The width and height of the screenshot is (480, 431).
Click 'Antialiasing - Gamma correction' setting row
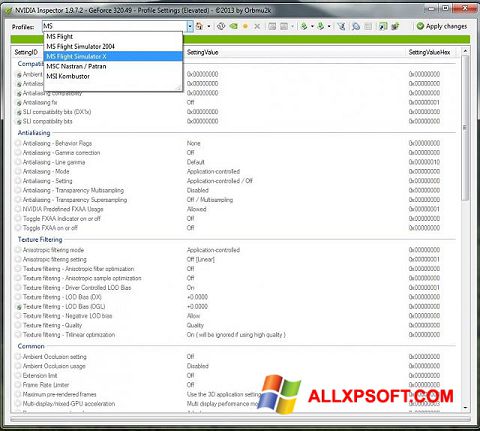236,153
